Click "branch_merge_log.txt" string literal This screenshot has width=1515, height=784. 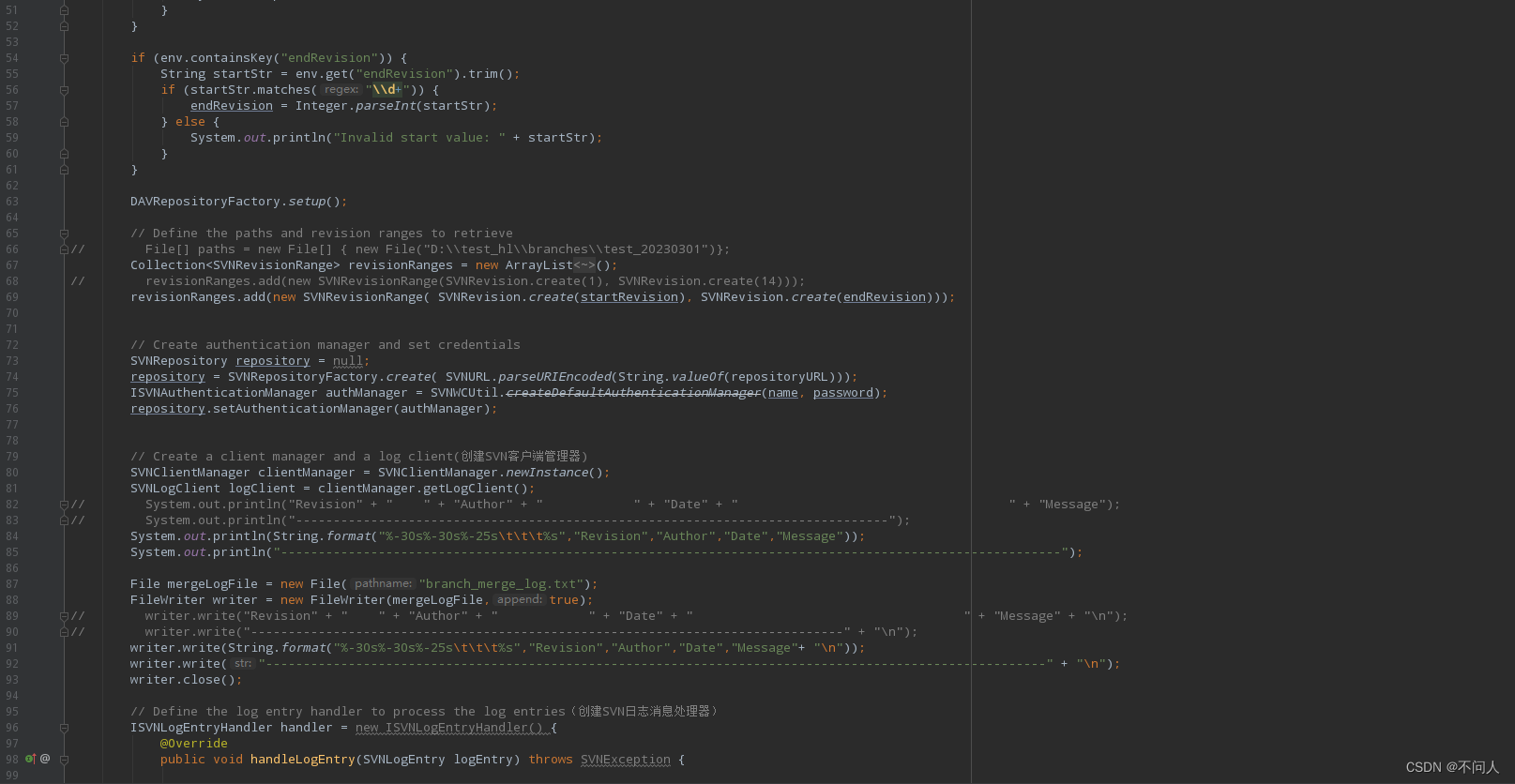502,584
